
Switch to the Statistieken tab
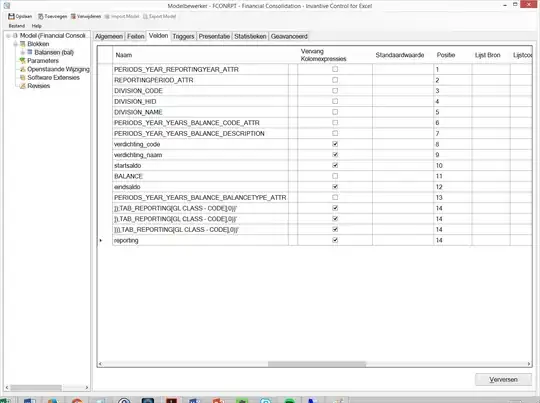click(250, 36)
